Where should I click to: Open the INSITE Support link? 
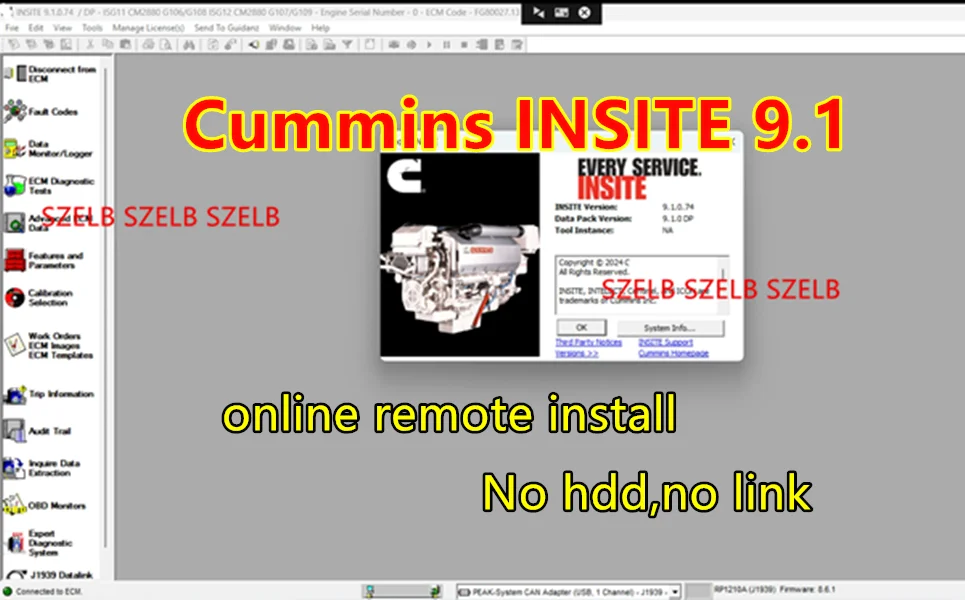click(665, 342)
